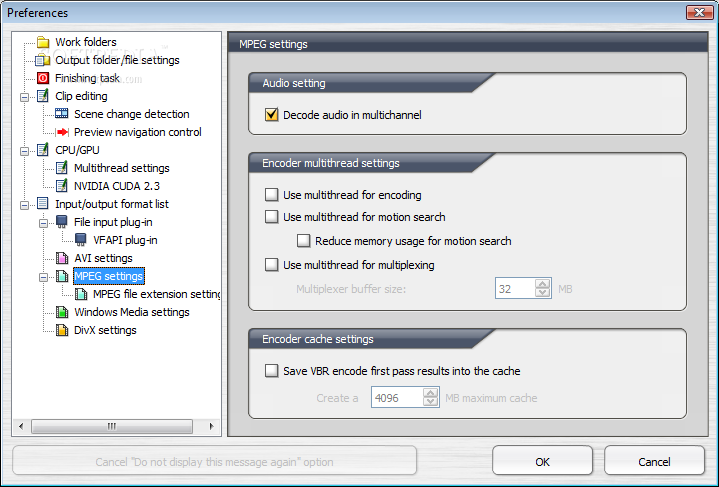
Task: Enable Use multithread for motion search
Action: coord(271,217)
